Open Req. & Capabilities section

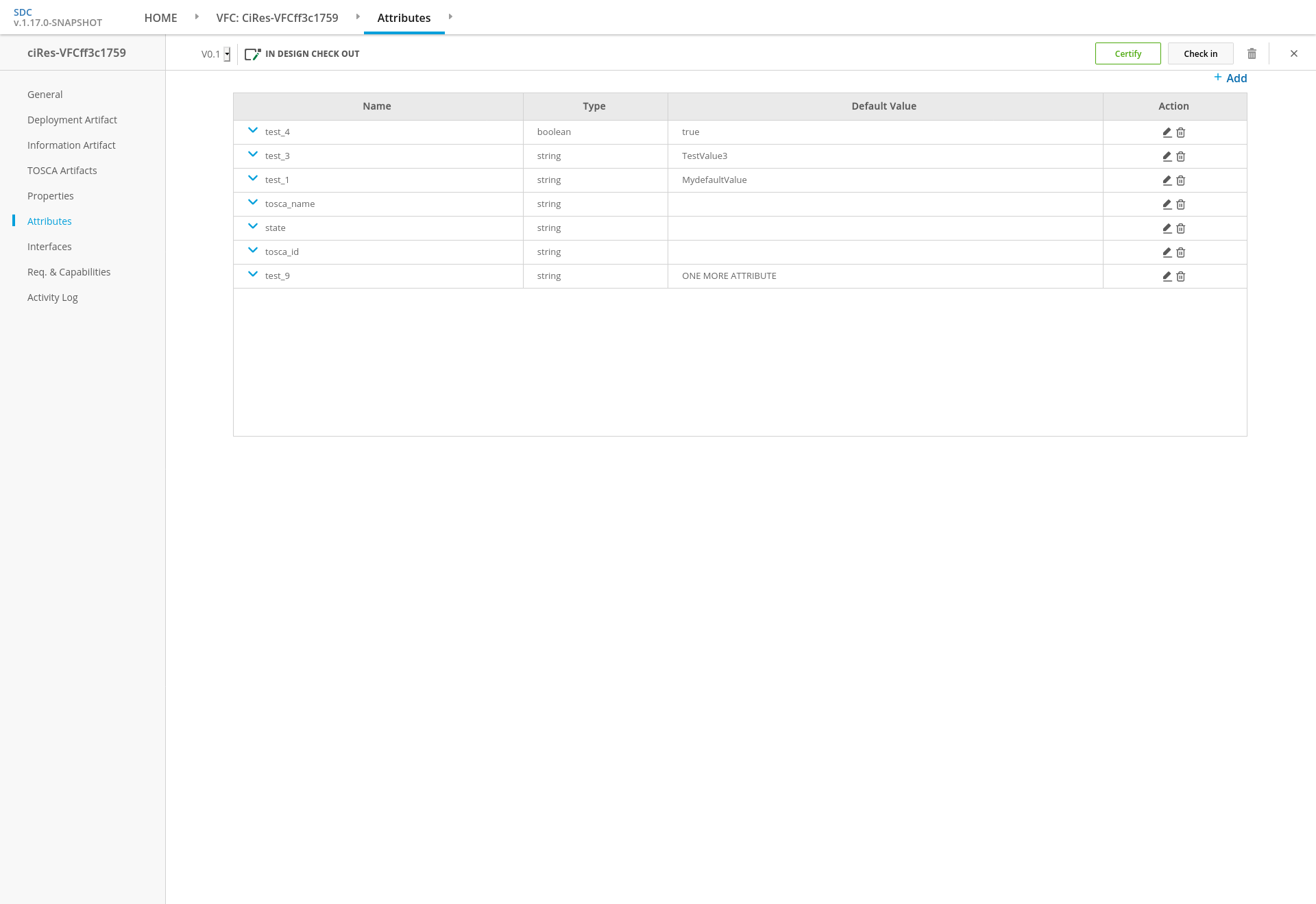(69, 272)
